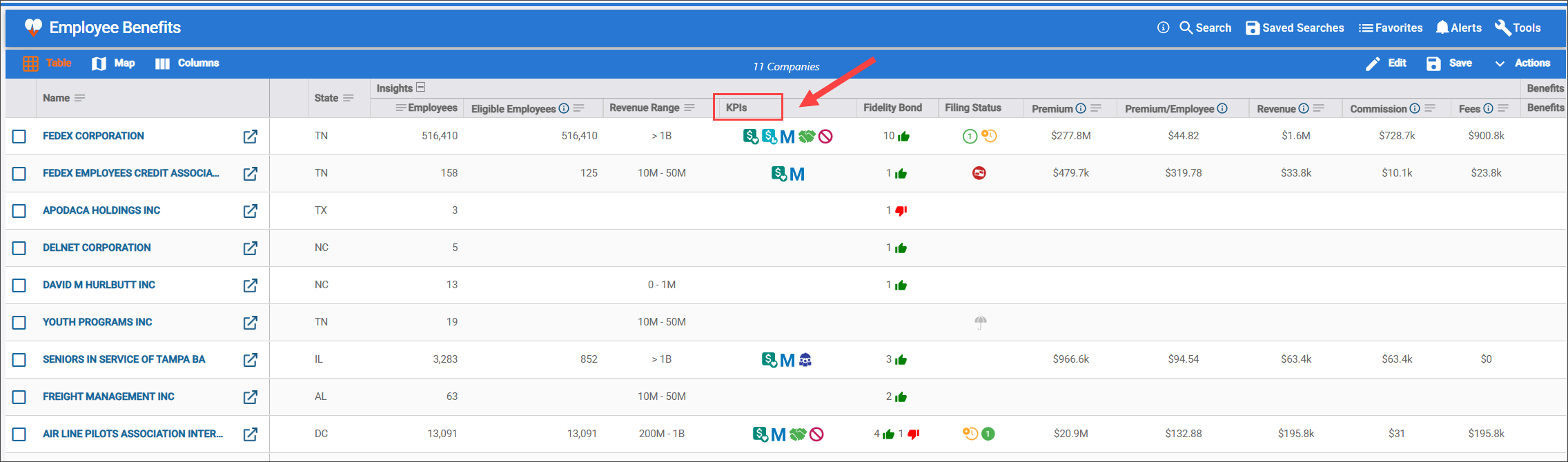Viewport: 1568px width, 462px height.
Task: Open Commission column menu lines
Action: [1430, 108]
